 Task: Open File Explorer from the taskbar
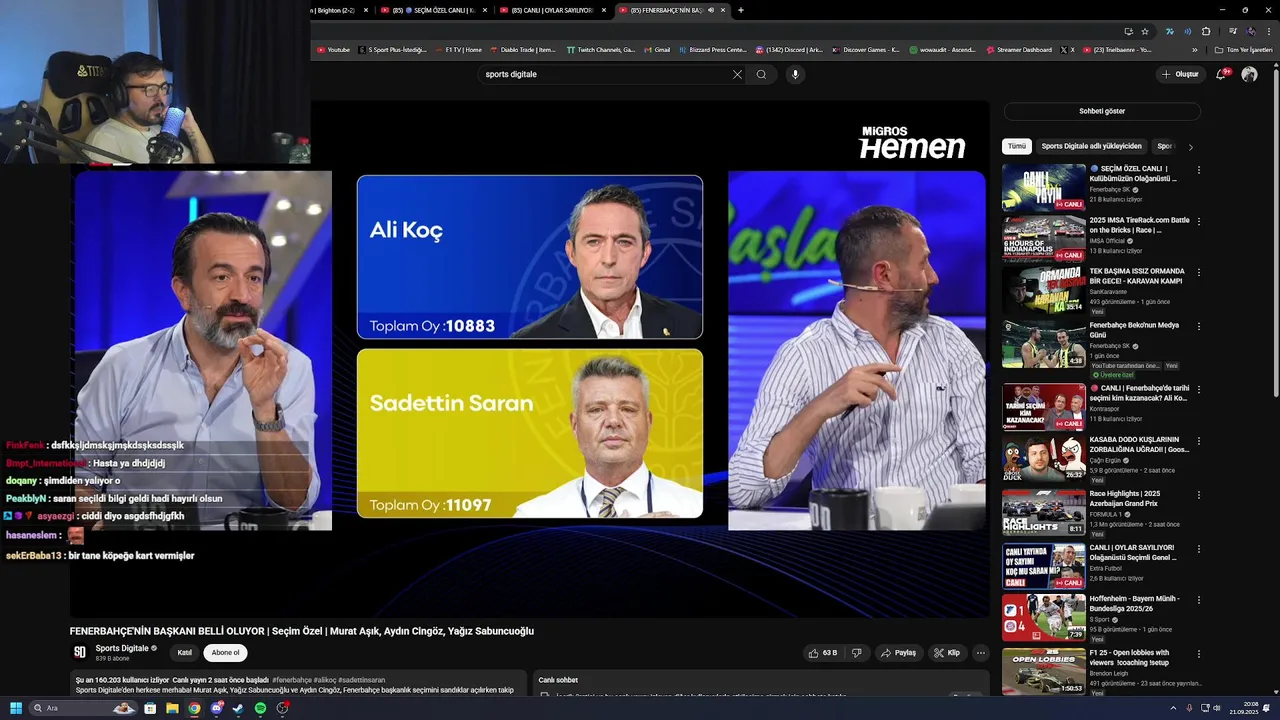(x=172, y=708)
